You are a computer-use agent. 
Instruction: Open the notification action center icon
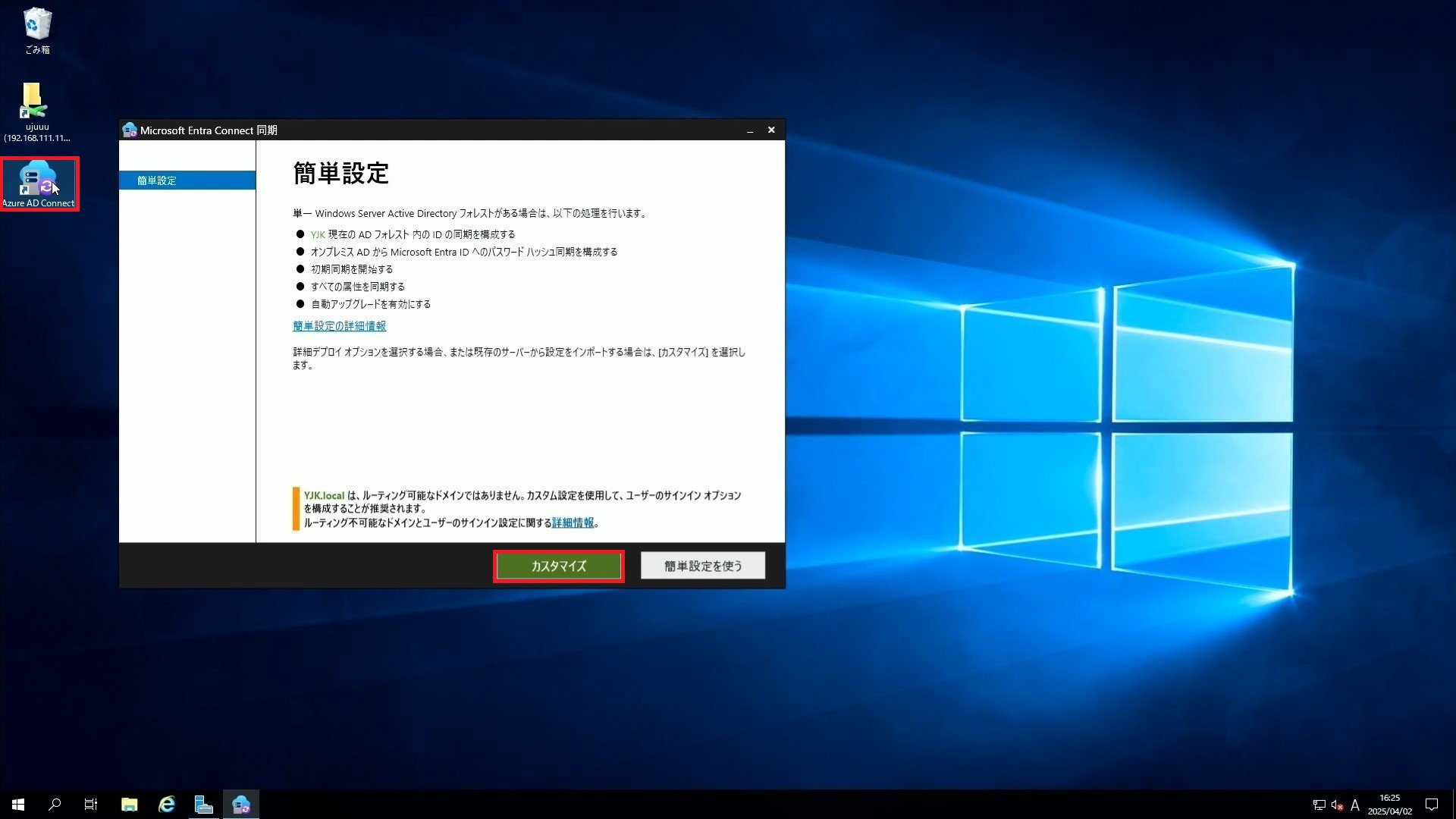[x=1432, y=805]
